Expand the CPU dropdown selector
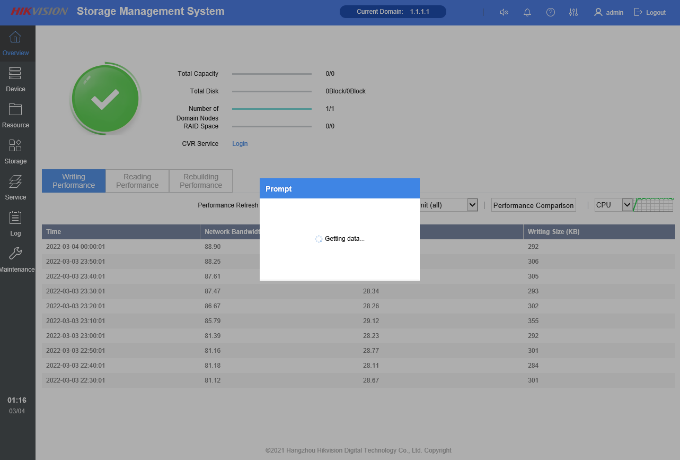Viewport: 680px width, 460px height. click(627, 205)
